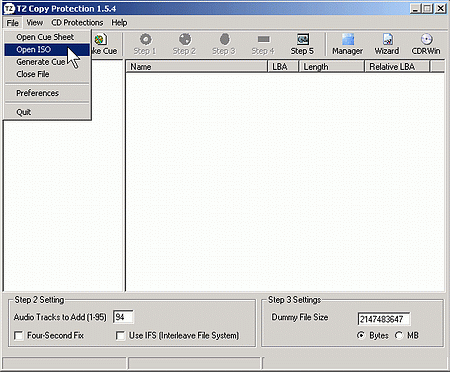Sort by the LBA column header
The height and width of the screenshot is (372, 450).
[x=283, y=67]
